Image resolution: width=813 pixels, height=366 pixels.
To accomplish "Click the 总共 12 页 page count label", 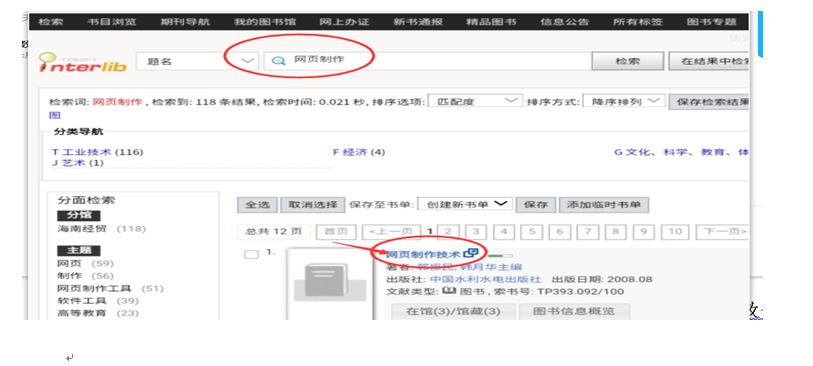I will [x=273, y=231].
